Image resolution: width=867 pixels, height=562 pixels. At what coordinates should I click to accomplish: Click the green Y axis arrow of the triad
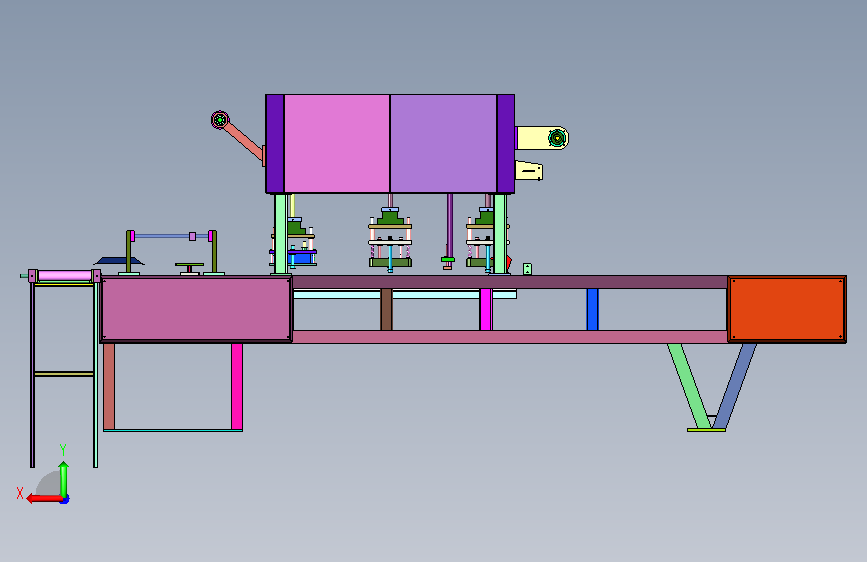[64, 479]
